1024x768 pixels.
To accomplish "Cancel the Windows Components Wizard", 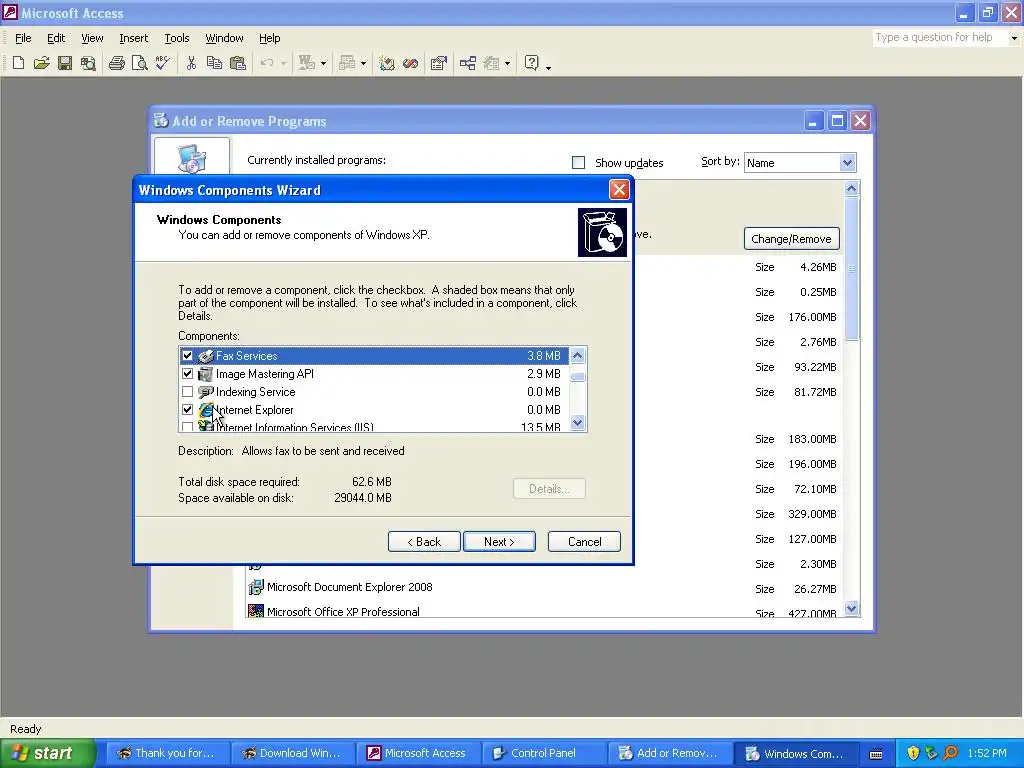I will pos(584,541).
